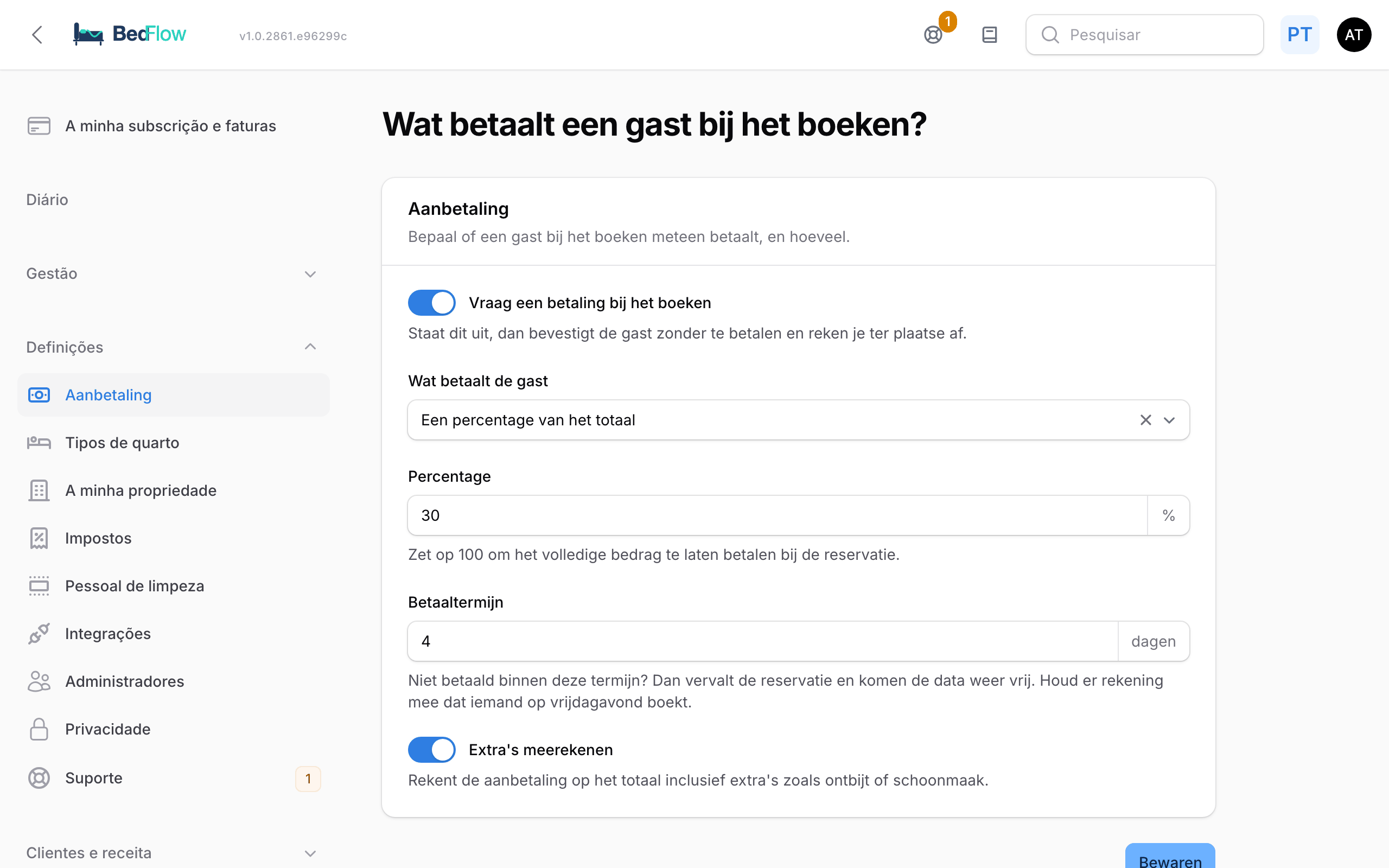Click the Betaaltermijn days input
Image resolution: width=1389 pixels, height=868 pixels.
click(763, 641)
